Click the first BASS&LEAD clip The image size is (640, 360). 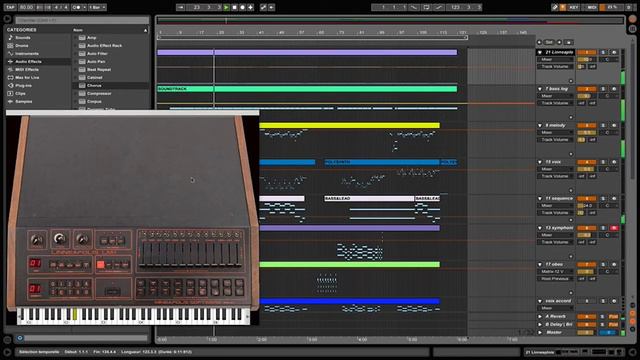[369, 198]
